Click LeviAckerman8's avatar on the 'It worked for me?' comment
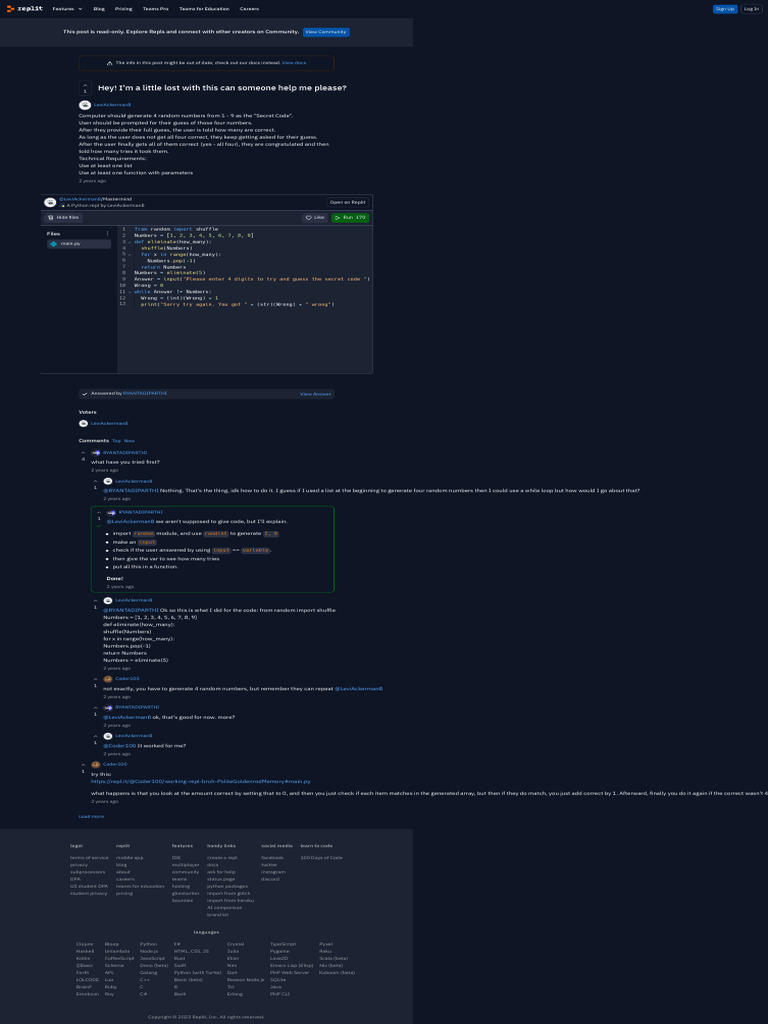Screen dimensions: 768x1024 (x=108, y=736)
